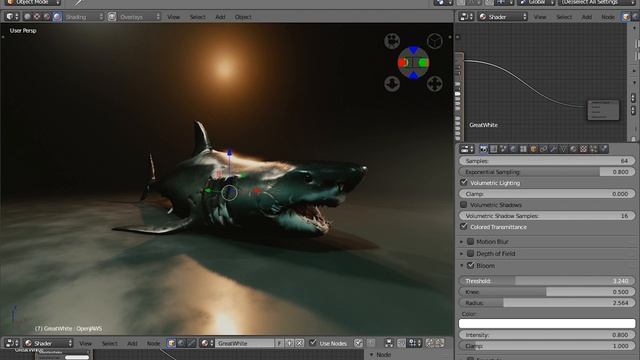Click the Volumetric Shadow Samples field
Viewport: 640px width, 360px height.
pos(547,216)
